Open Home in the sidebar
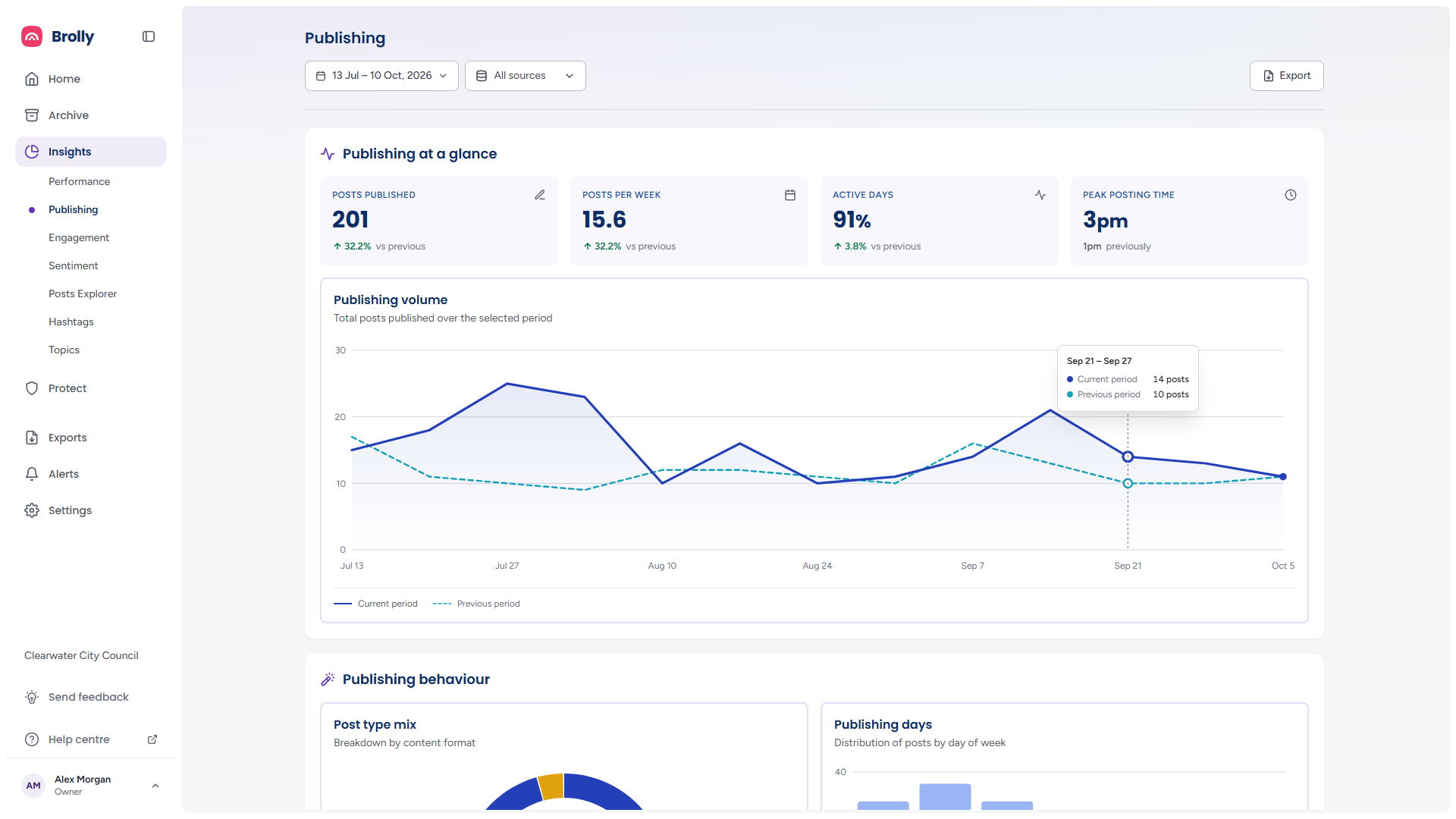1456x819 pixels. (x=91, y=79)
